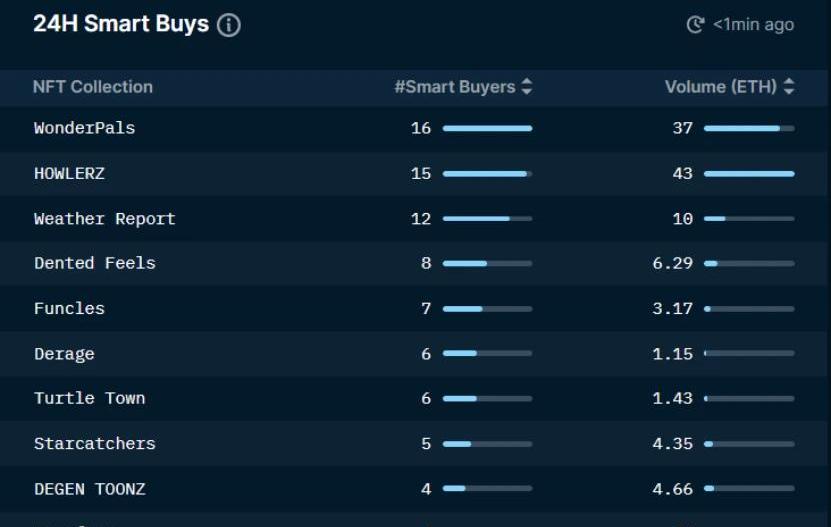
Task: Select the Weather Report row
Action: (416, 219)
